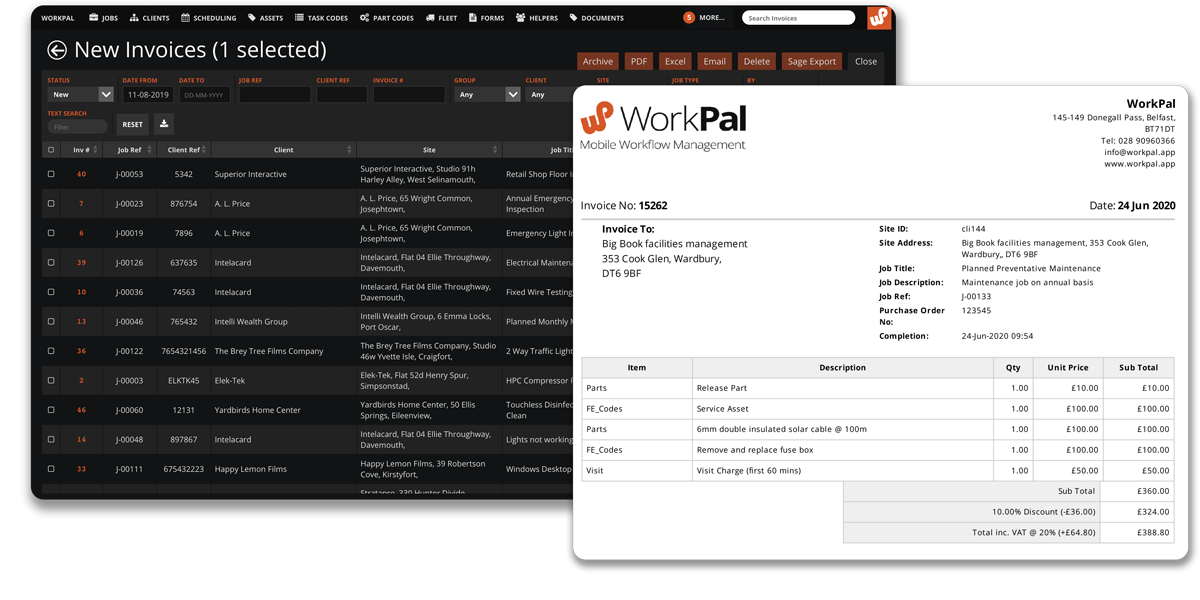Select The Brey Tree Films row checkbox
The height and width of the screenshot is (600, 1200).
coord(51,351)
